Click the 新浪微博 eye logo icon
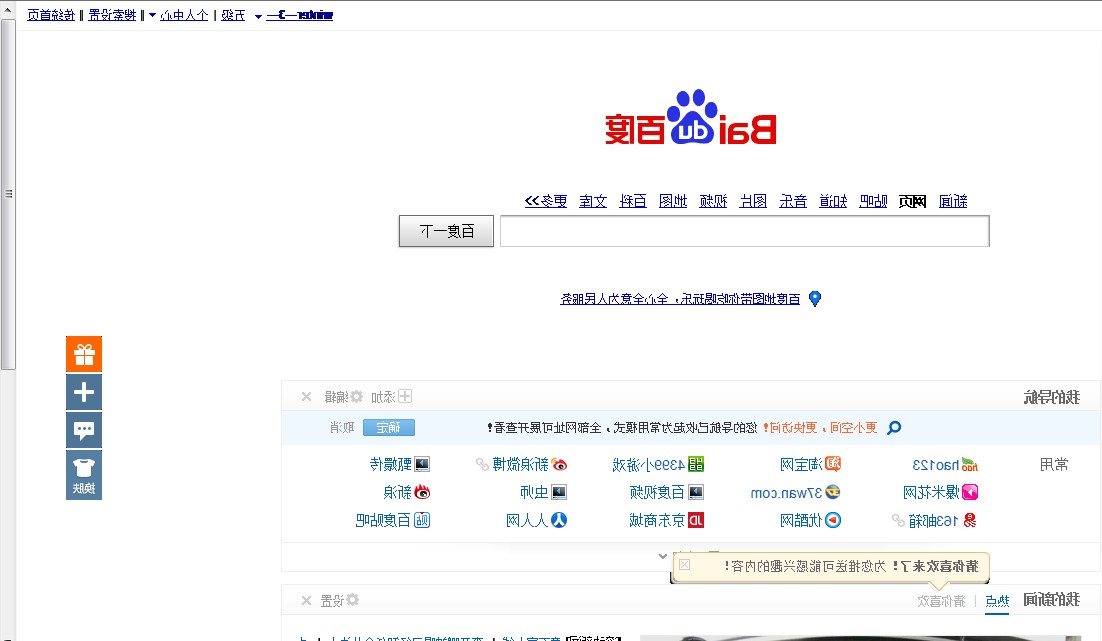Image resolution: width=1102 pixels, height=641 pixels. coord(559,465)
